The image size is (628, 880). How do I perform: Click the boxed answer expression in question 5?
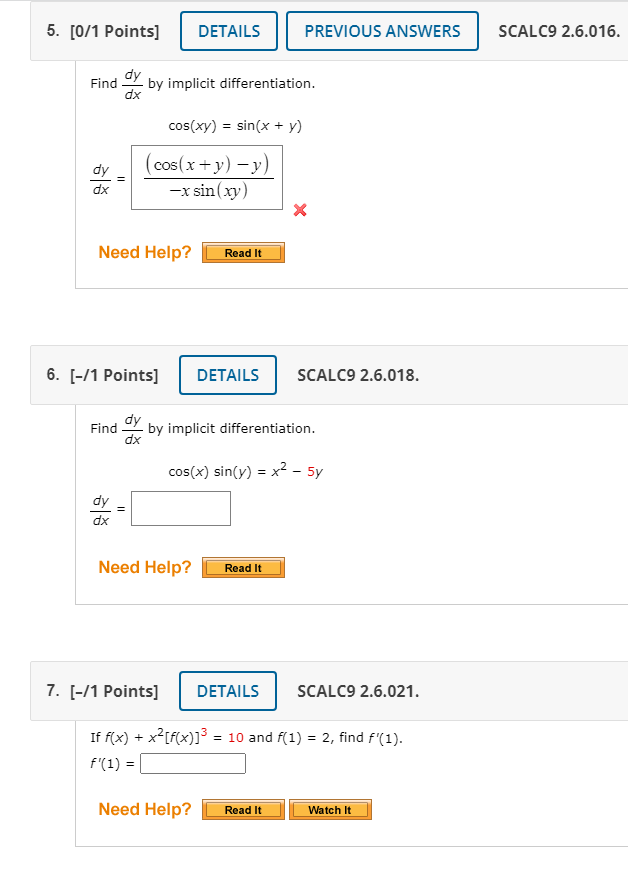click(206, 177)
